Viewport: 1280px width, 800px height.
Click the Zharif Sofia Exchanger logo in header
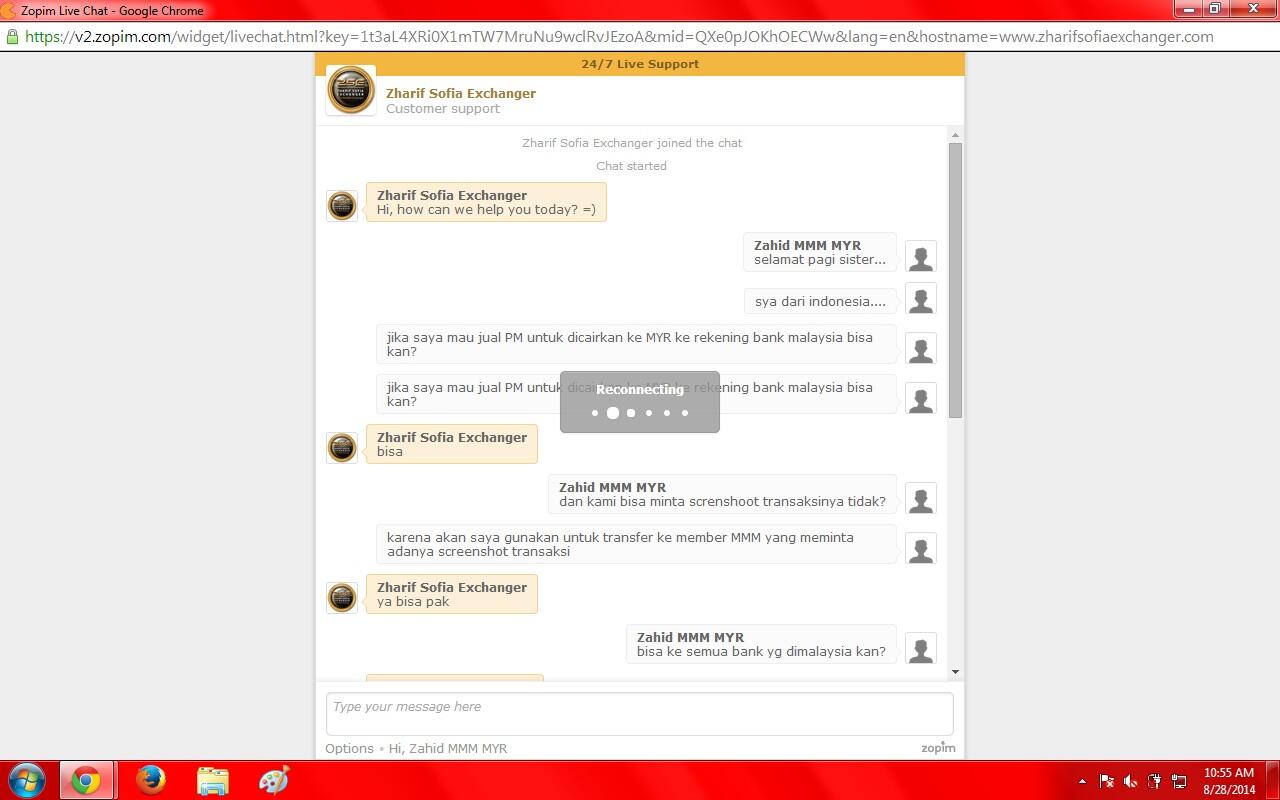(351, 91)
